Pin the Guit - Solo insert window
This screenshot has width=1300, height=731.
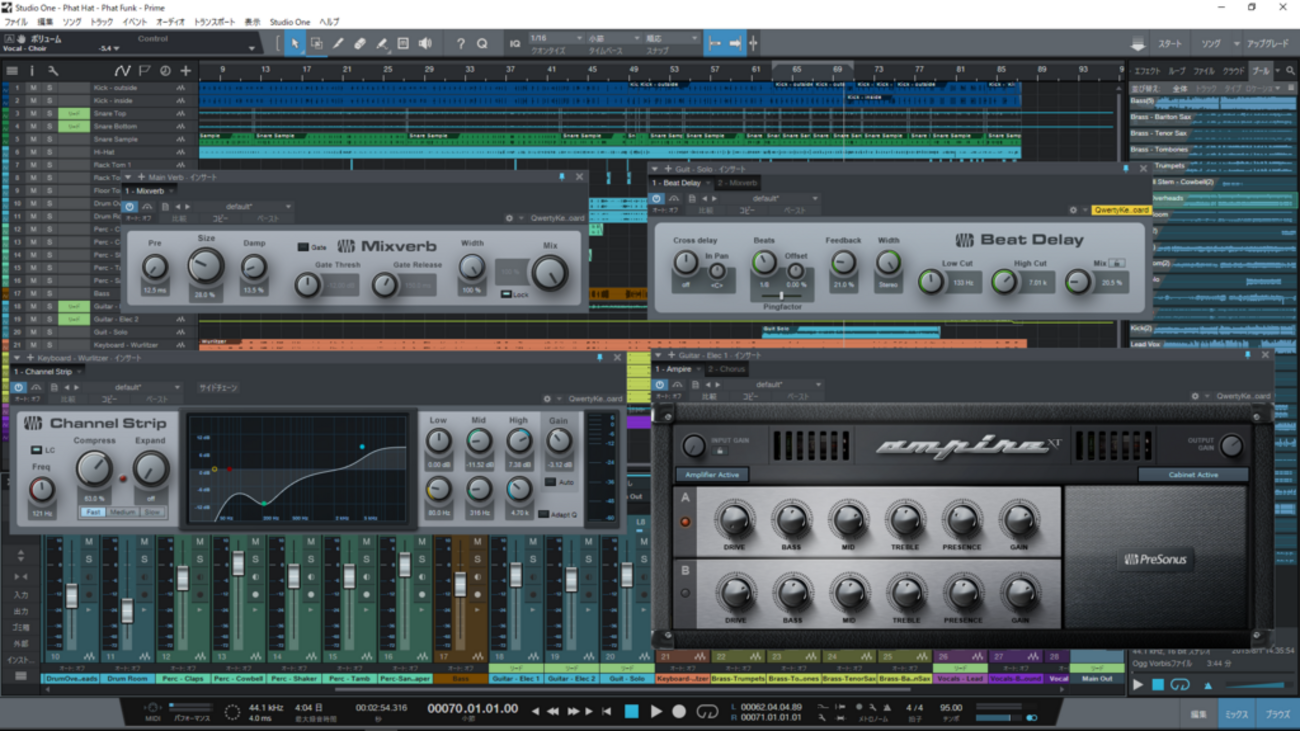[1125, 169]
